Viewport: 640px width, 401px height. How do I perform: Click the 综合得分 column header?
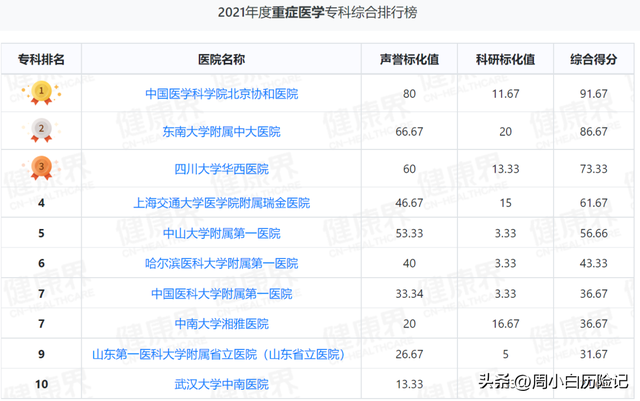593,59
